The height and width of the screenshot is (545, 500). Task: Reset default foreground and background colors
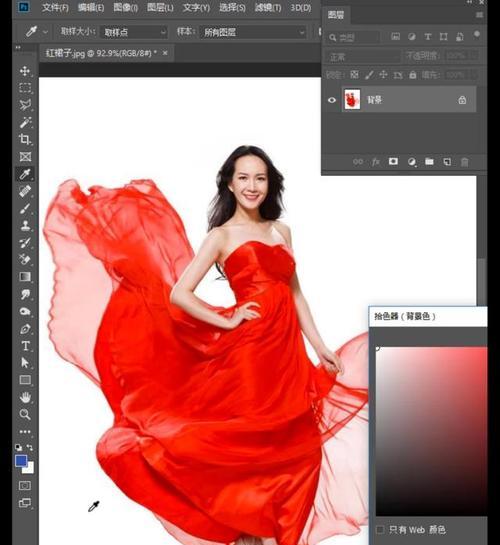click(18, 447)
